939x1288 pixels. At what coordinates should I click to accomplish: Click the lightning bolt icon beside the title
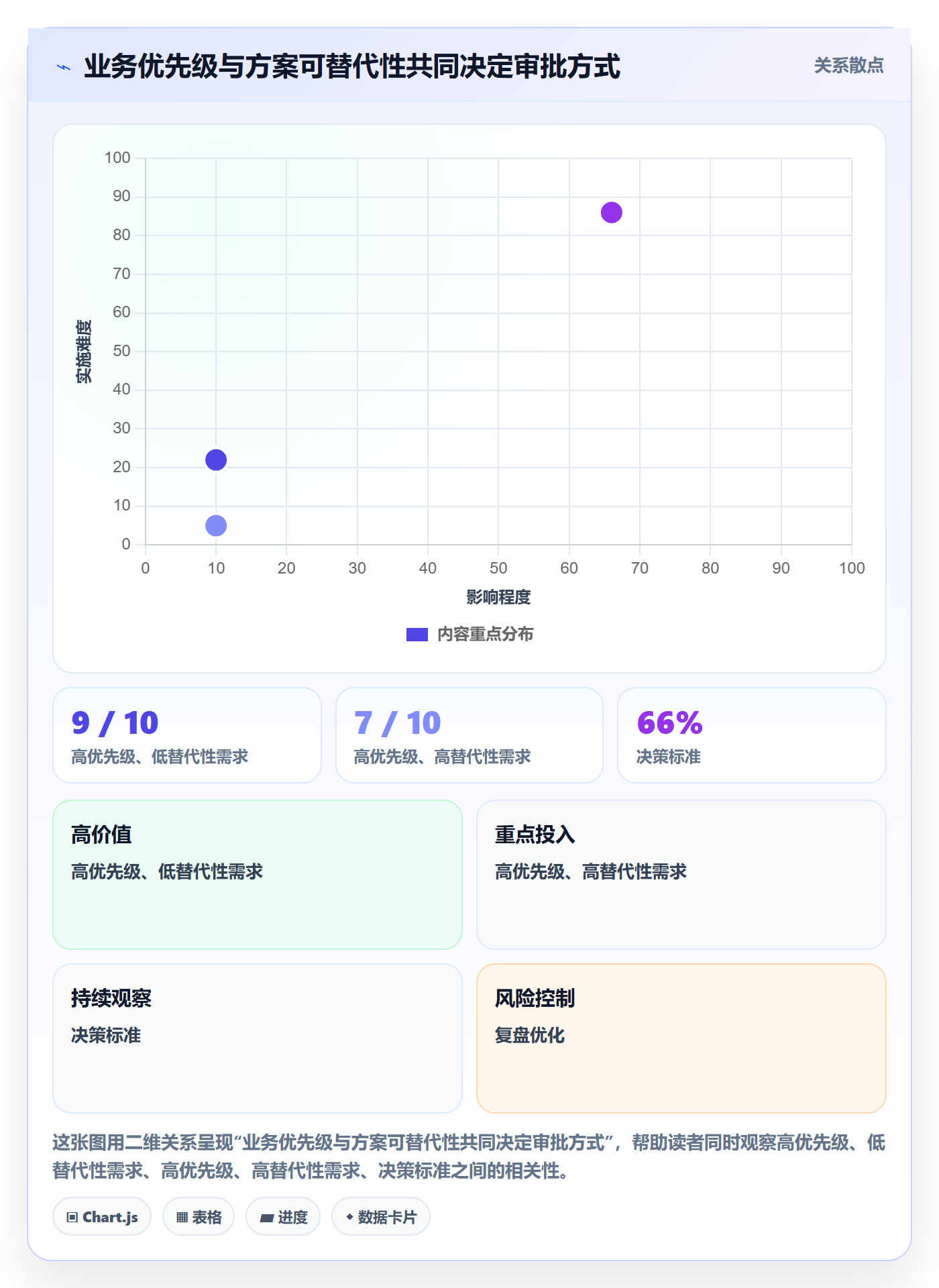pyautogui.click(x=64, y=67)
